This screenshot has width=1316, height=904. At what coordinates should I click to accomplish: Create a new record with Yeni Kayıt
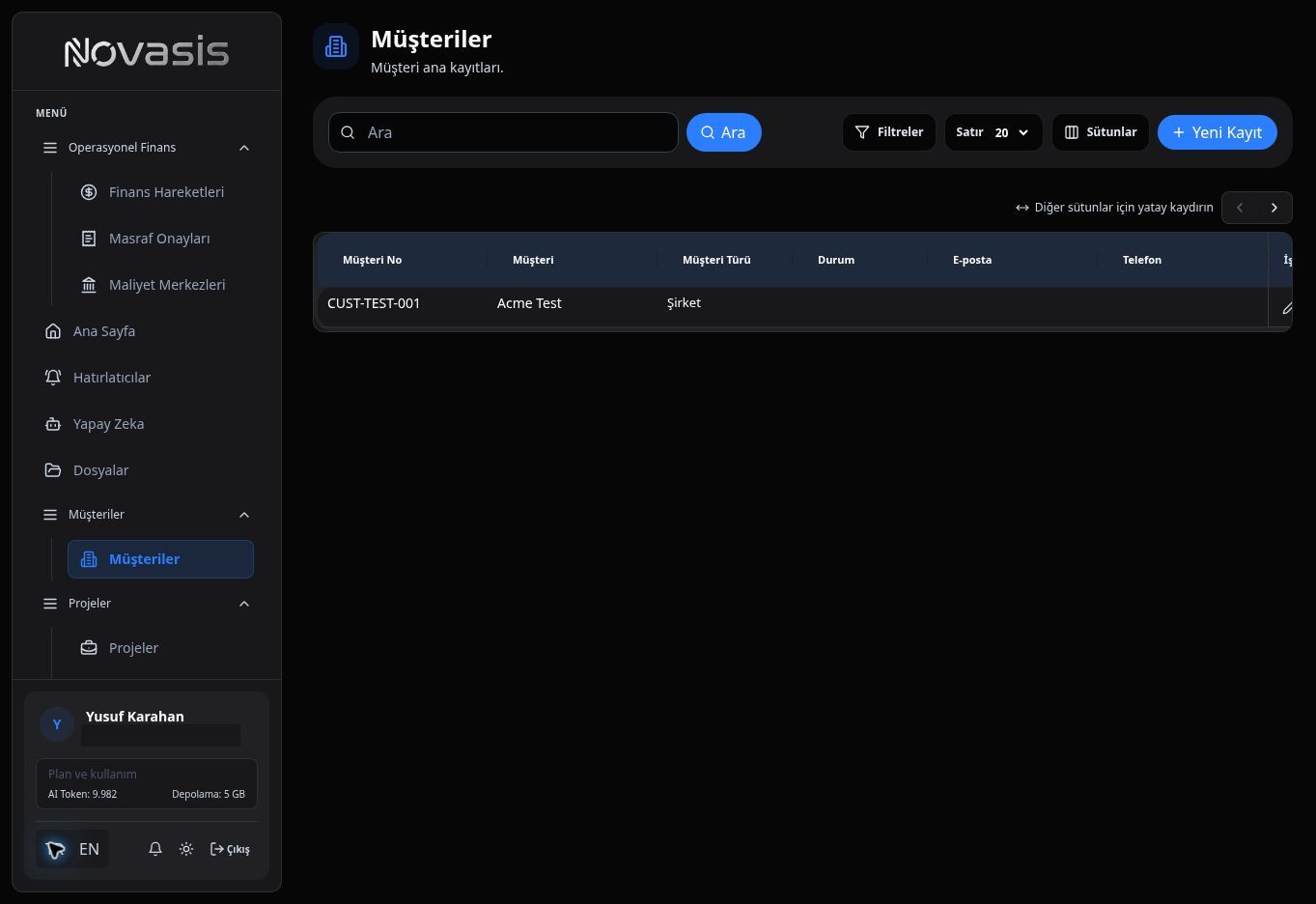[x=1218, y=132]
